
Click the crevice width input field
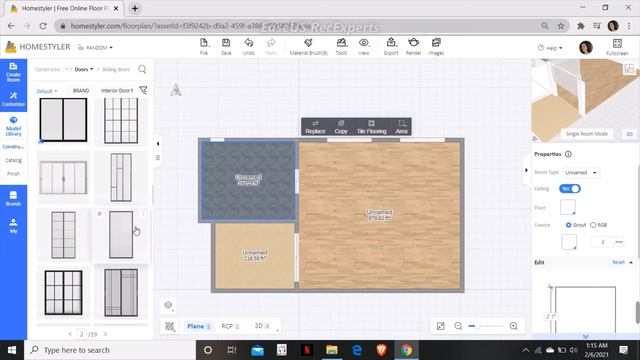[x=603, y=242]
